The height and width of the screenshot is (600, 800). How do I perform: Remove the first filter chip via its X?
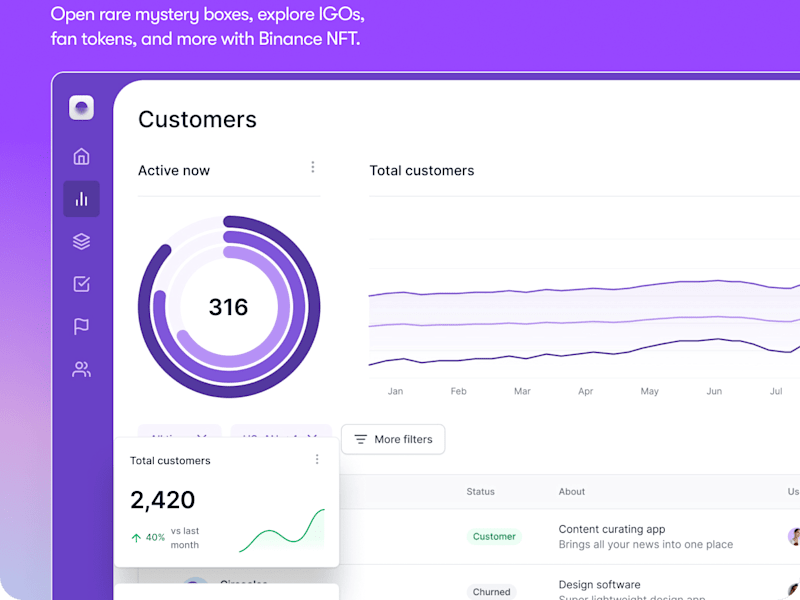pyautogui.click(x=202, y=436)
